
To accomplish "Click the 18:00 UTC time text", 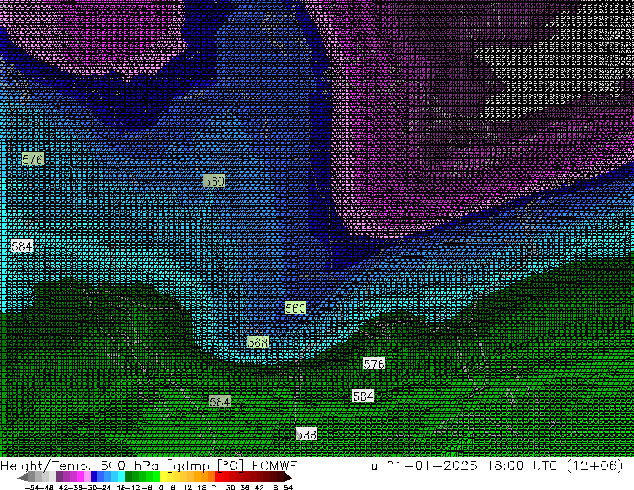I will point(522,466).
